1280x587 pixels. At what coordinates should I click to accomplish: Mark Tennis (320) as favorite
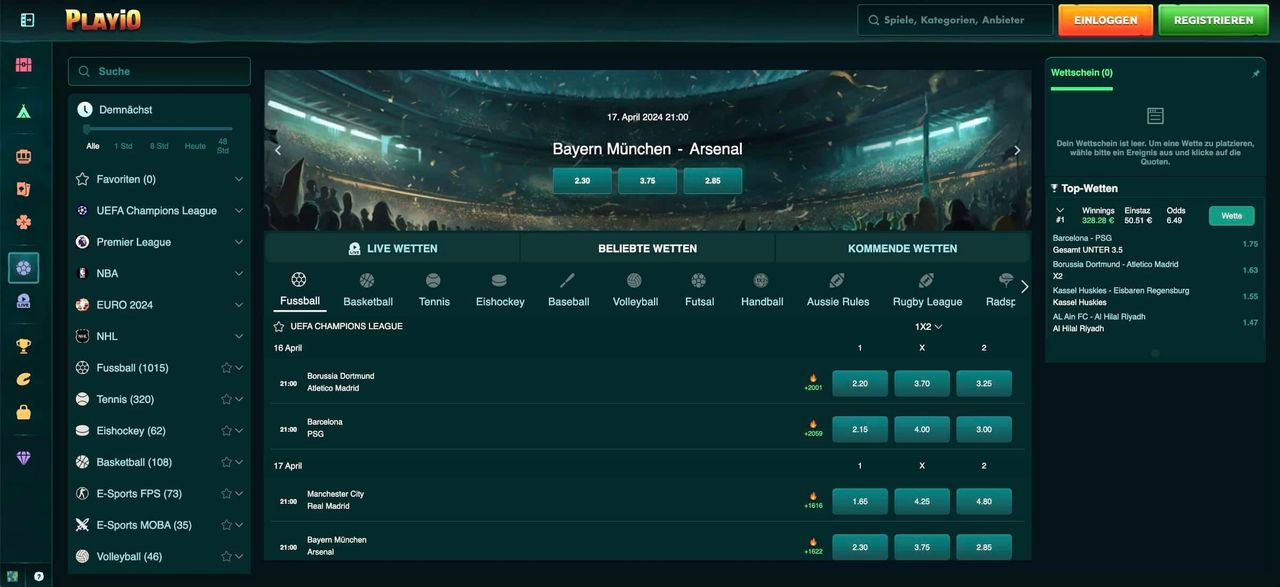(226, 399)
